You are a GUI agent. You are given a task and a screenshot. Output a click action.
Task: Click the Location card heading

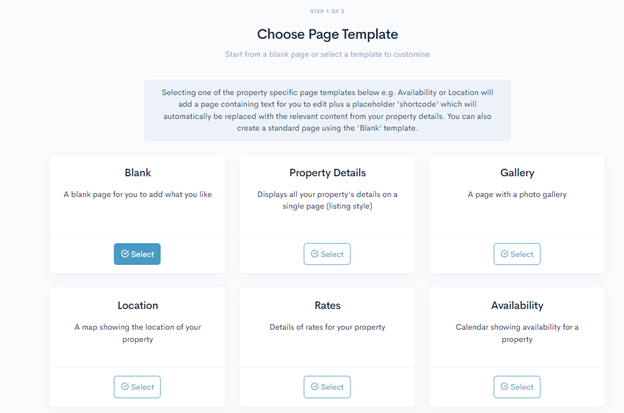(x=137, y=305)
